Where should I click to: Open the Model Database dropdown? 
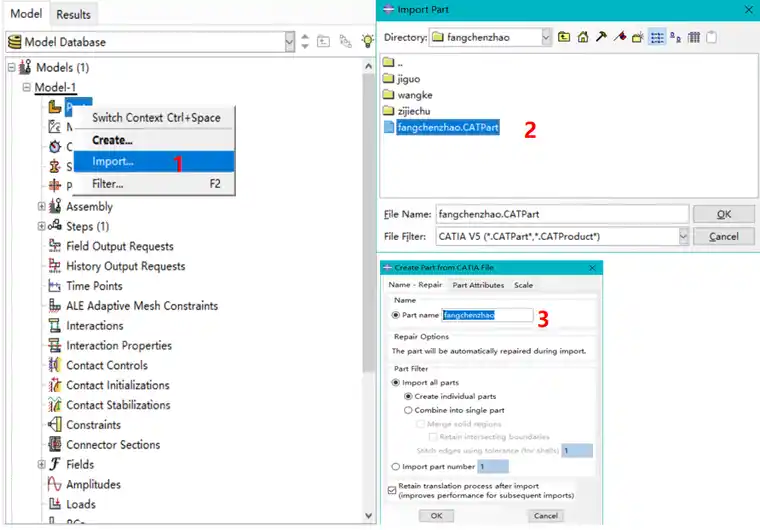click(x=289, y=42)
